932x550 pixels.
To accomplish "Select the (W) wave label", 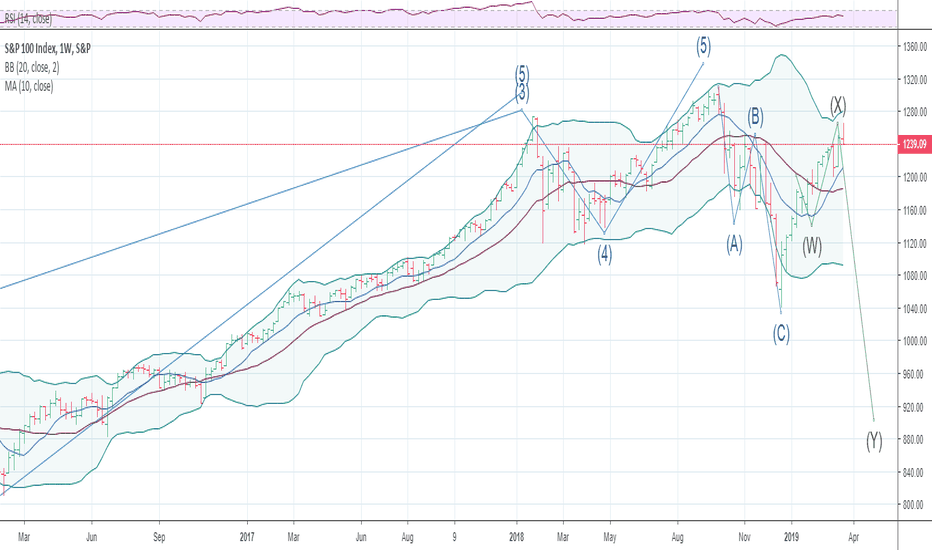I will click(x=812, y=246).
